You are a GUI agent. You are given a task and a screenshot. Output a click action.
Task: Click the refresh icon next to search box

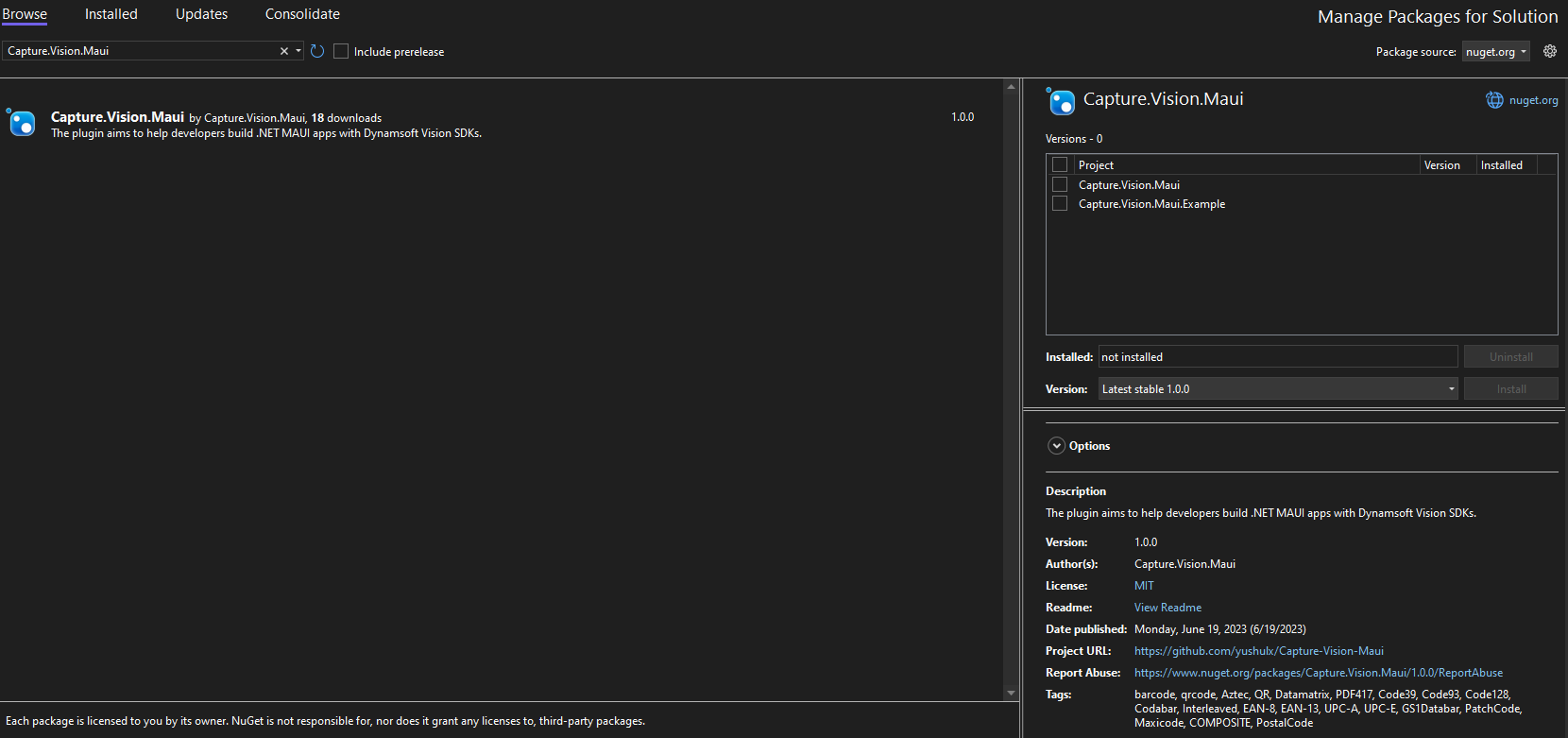tap(317, 51)
